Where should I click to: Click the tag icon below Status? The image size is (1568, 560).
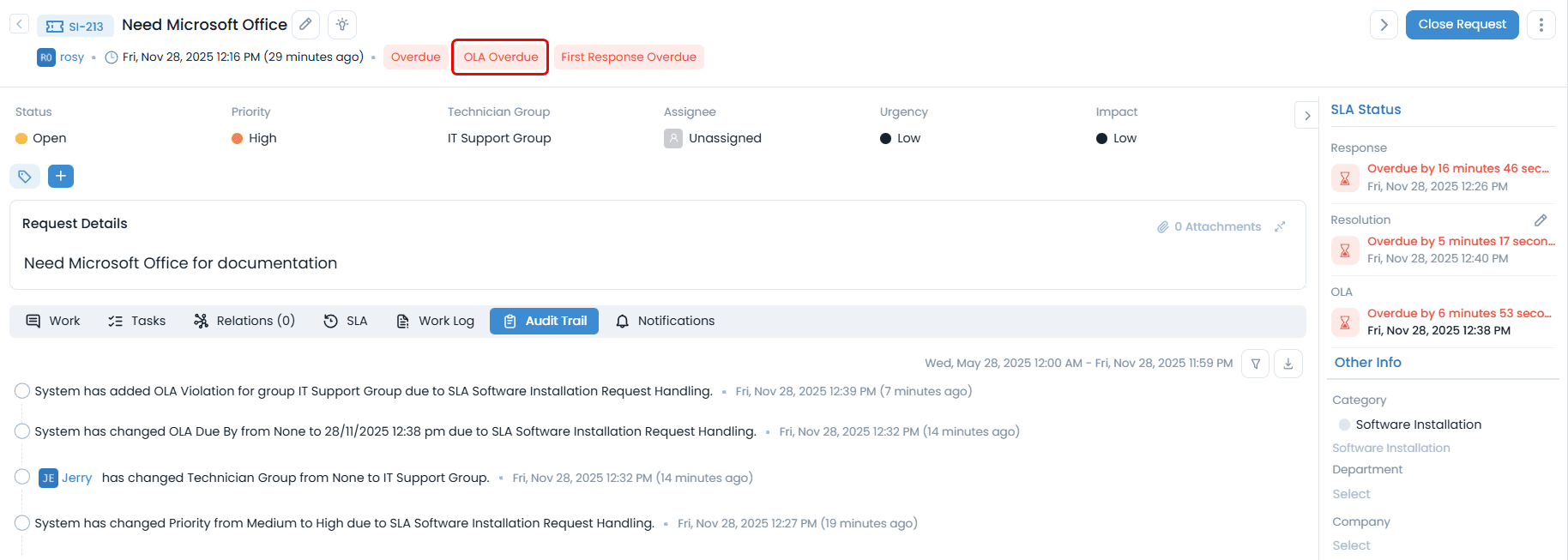(x=24, y=177)
